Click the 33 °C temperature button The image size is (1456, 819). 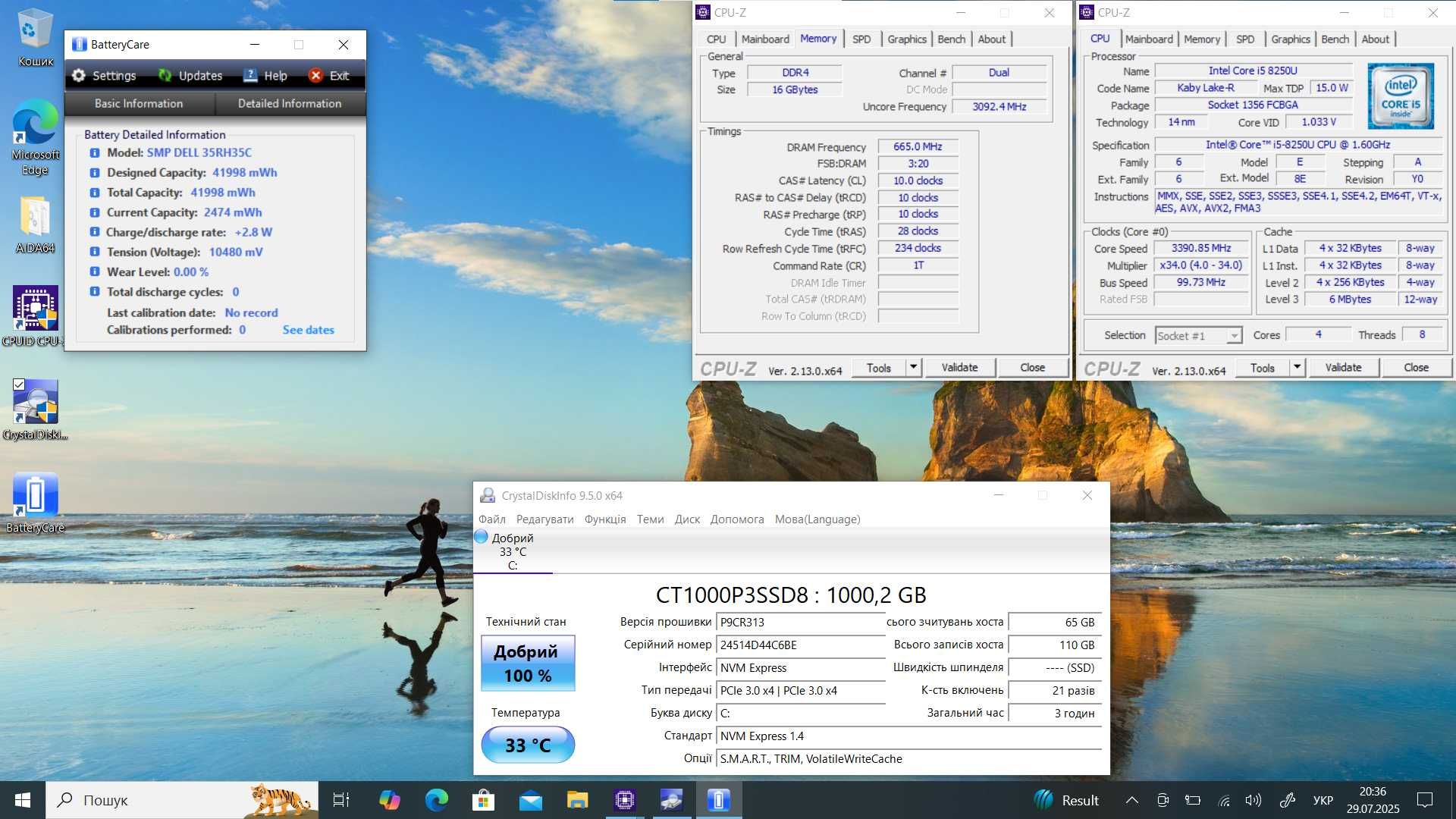pyautogui.click(x=528, y=745)
